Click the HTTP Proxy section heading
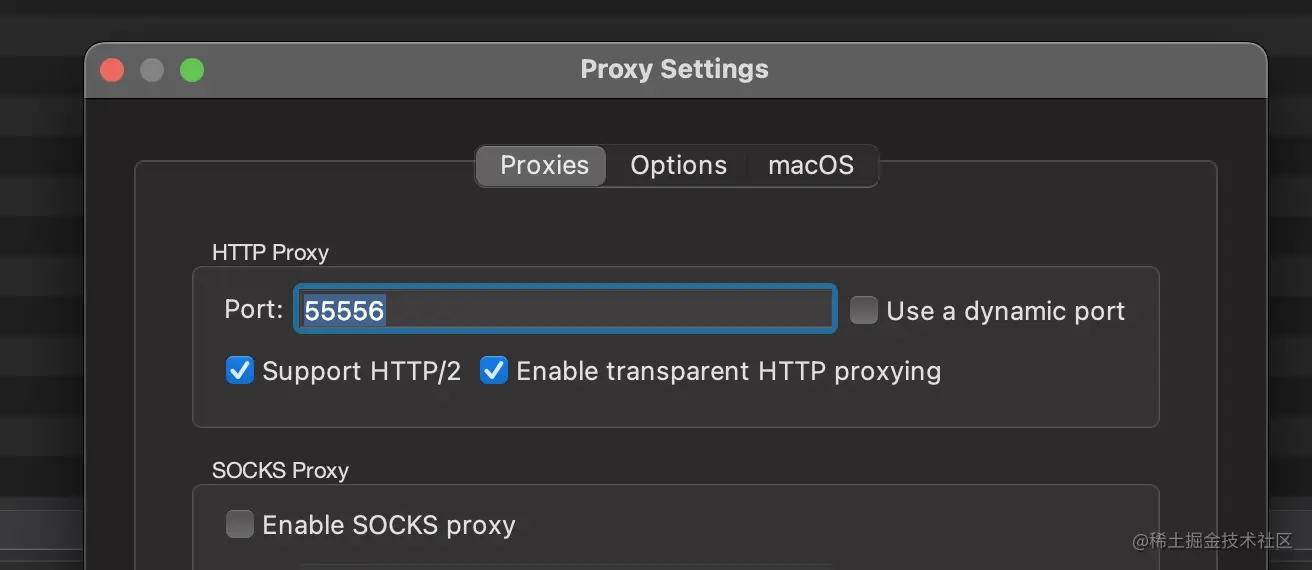This screenshot has height=570, width=1312. [x=270, y=253]
